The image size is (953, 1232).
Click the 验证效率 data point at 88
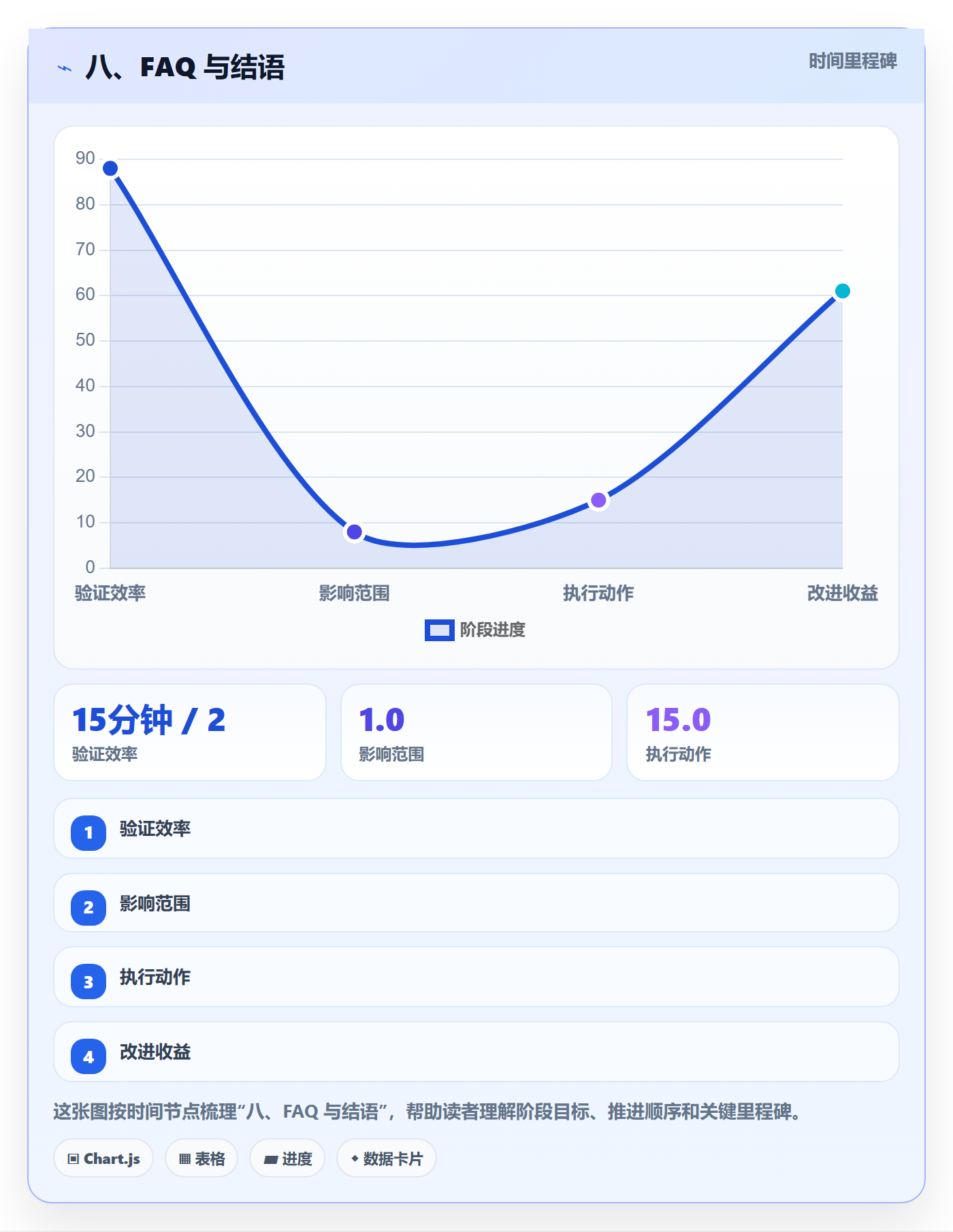point(110,168)
